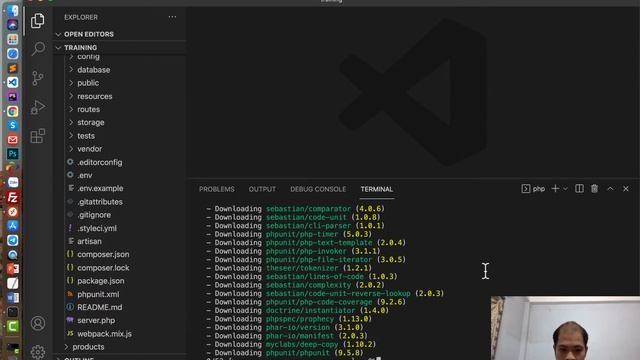Open the Source Control view
The image size is (640, 360).
coord(38,78)
